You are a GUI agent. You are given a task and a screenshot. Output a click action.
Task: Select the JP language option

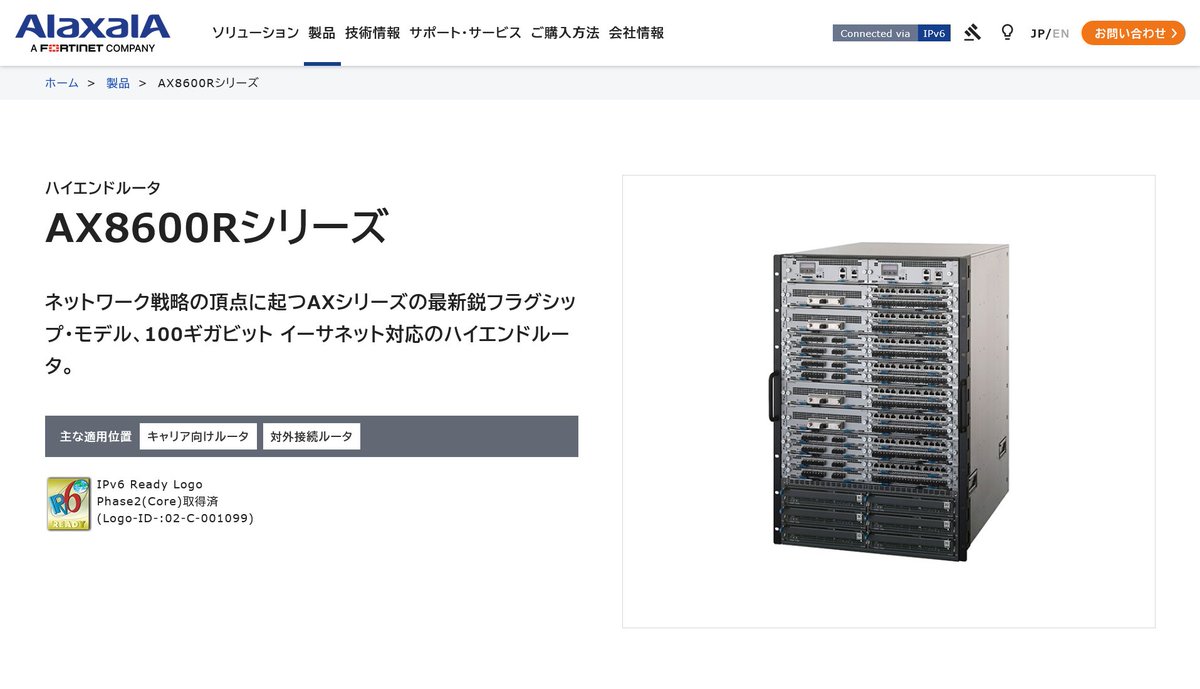pyautogui.click(x=1038, y=33)
